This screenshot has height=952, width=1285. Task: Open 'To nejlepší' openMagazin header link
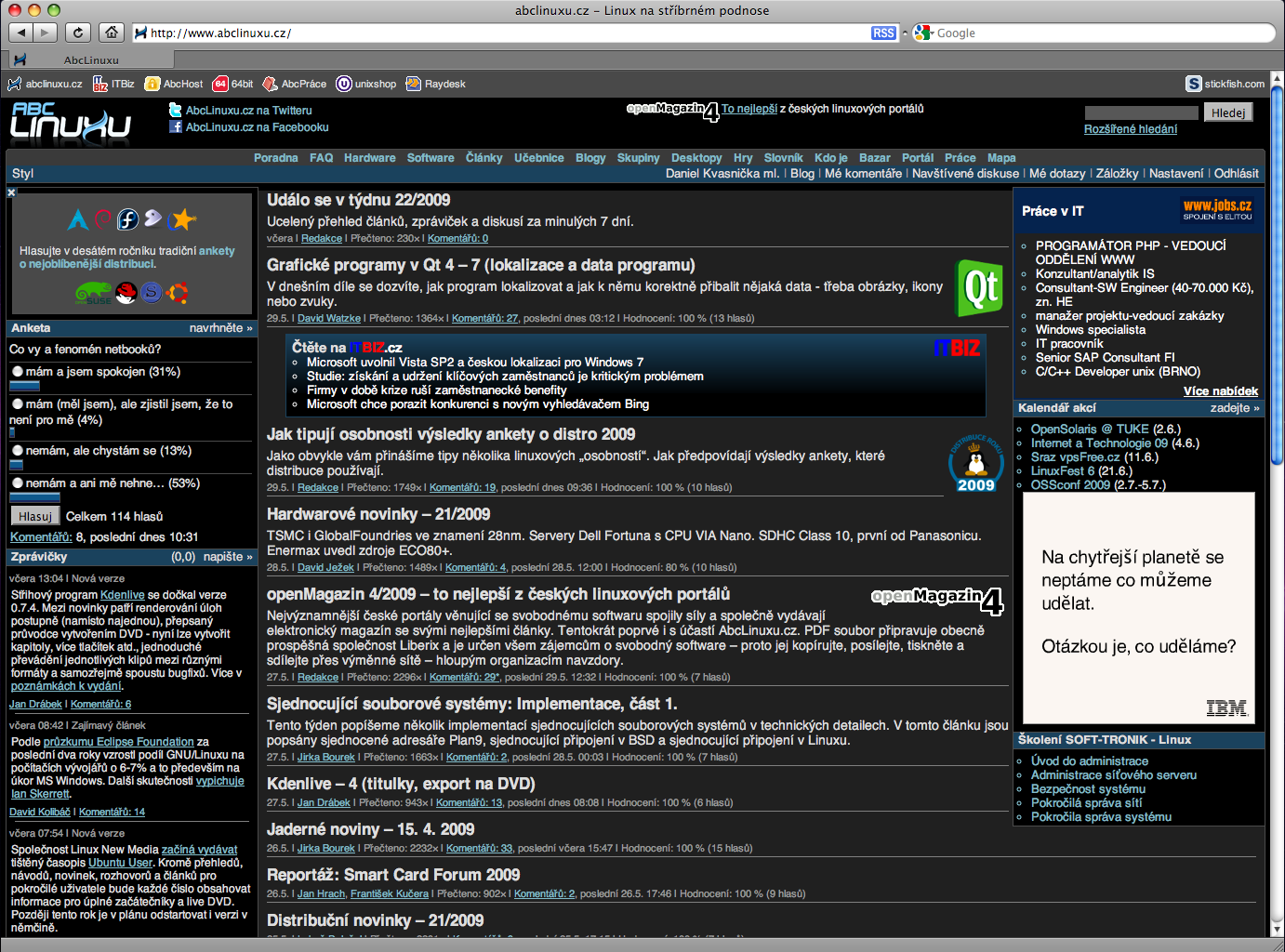coord(749,109)
